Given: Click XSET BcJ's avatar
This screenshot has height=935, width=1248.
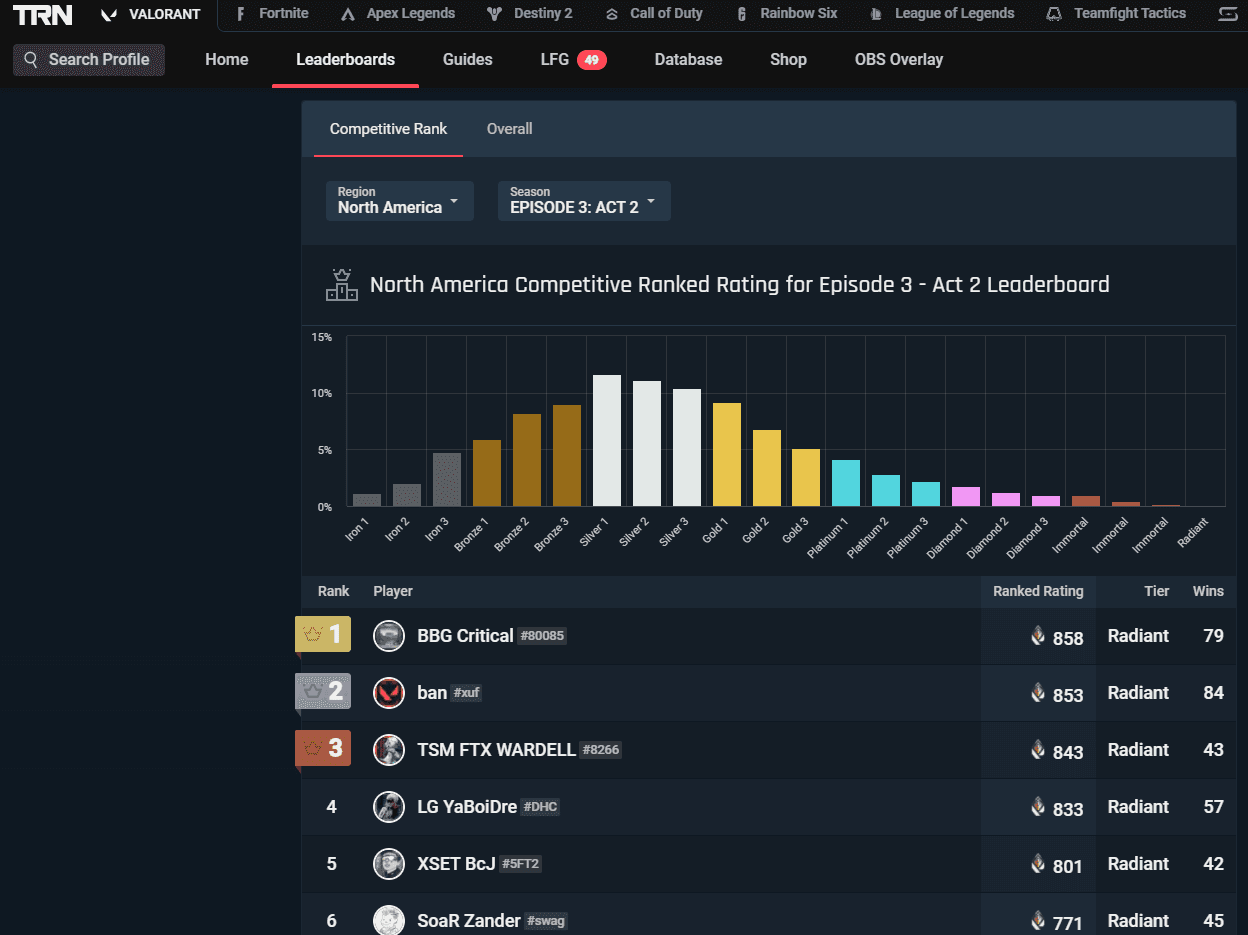Looking at the screenshot, I should point(389,864).
